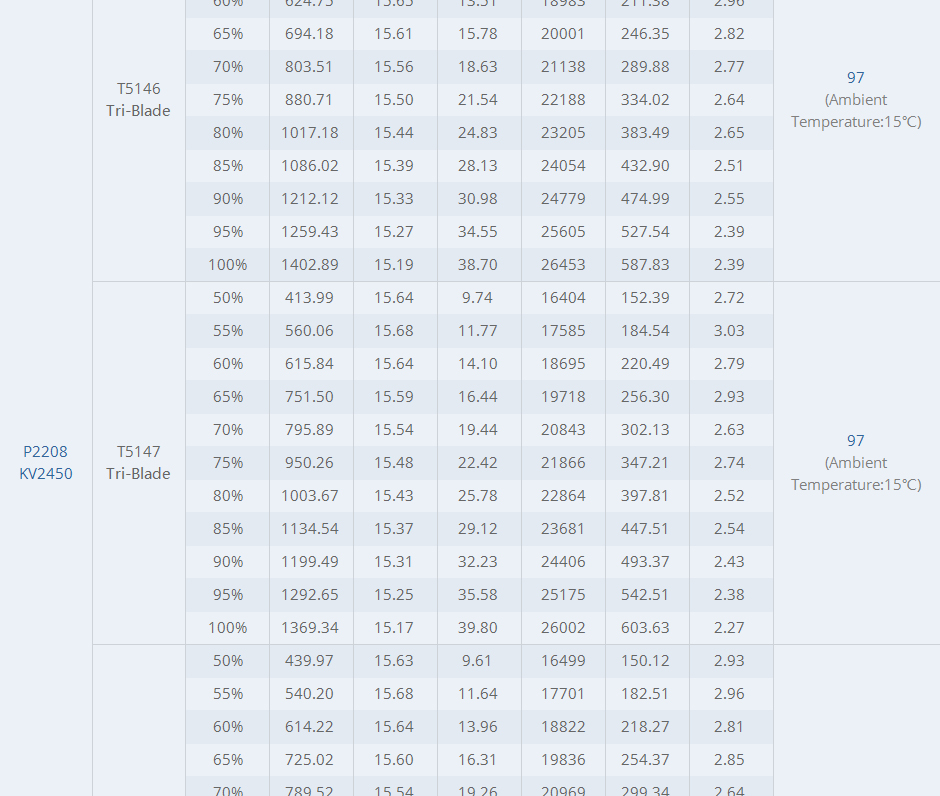Select the 950.26 thrust cell
Screen dimensions: 940x796
point(310,462)
